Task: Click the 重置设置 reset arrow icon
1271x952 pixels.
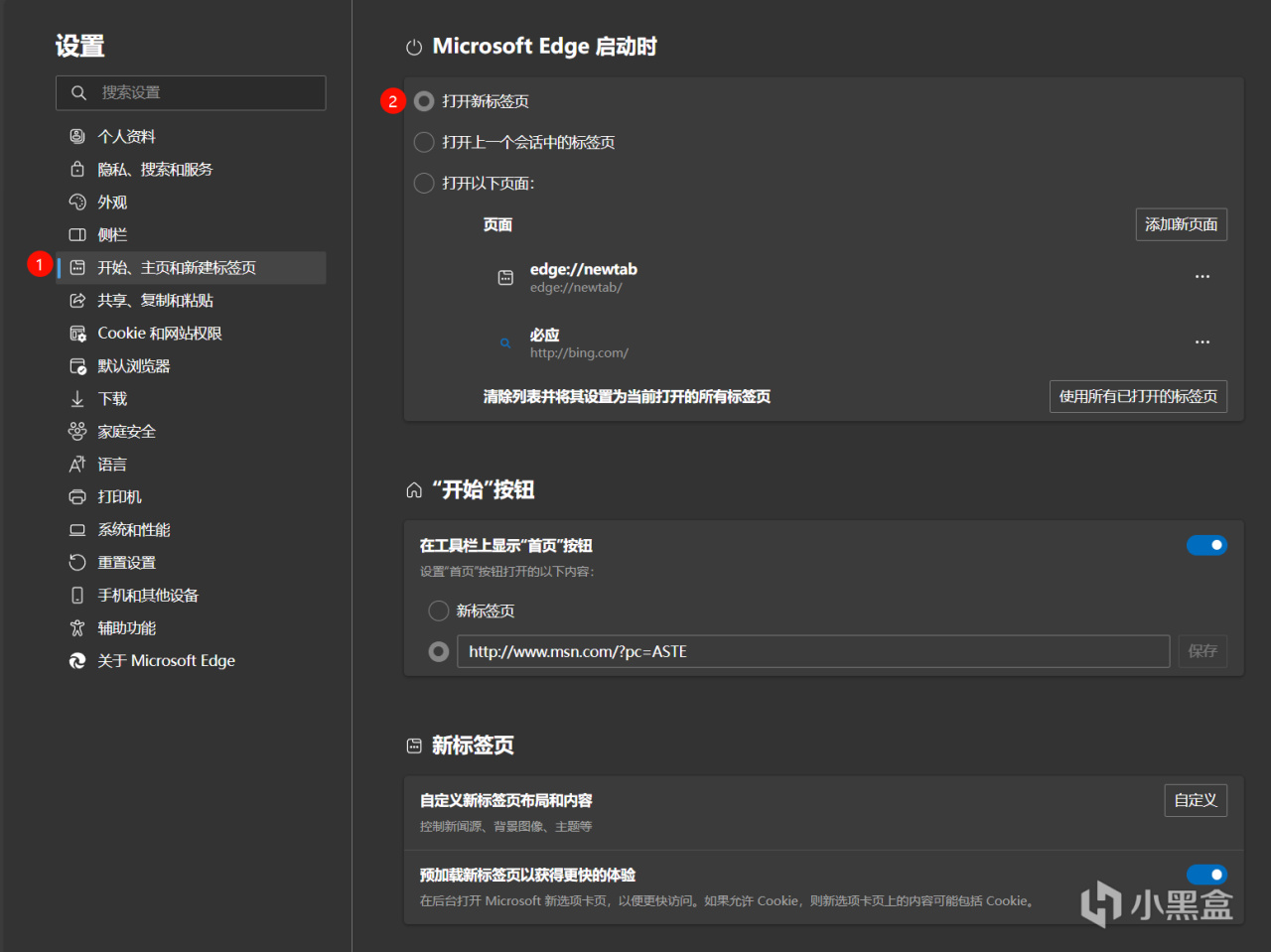Action: [77, 562]
